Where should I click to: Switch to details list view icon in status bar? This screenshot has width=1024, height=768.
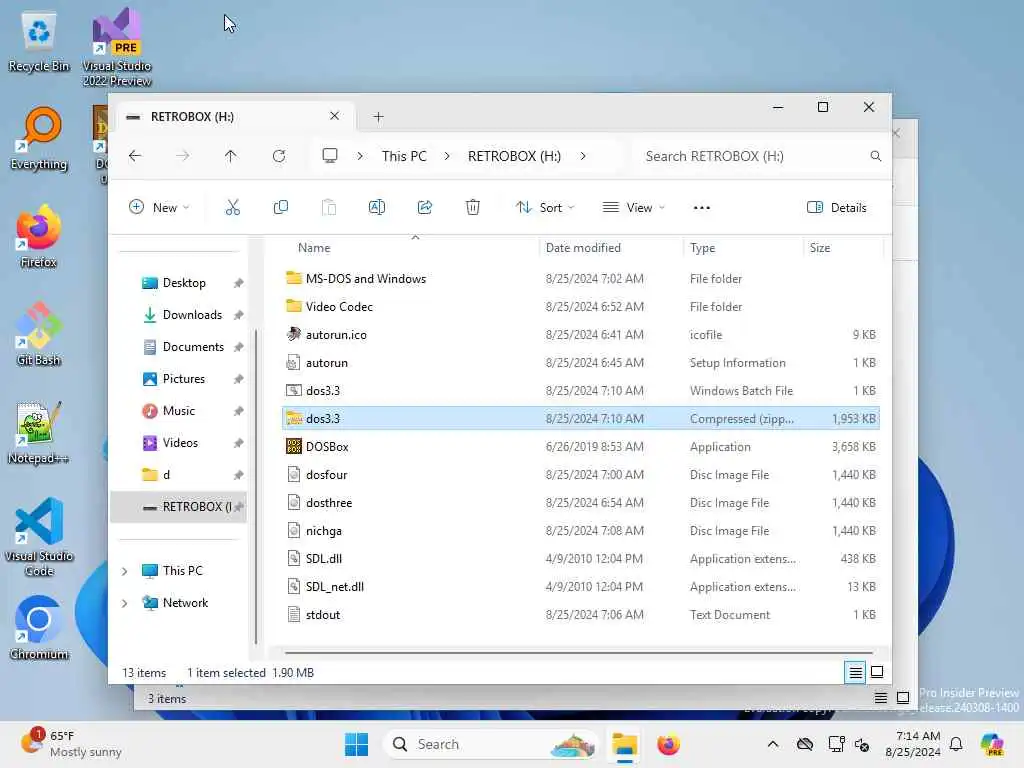[856, 672]
